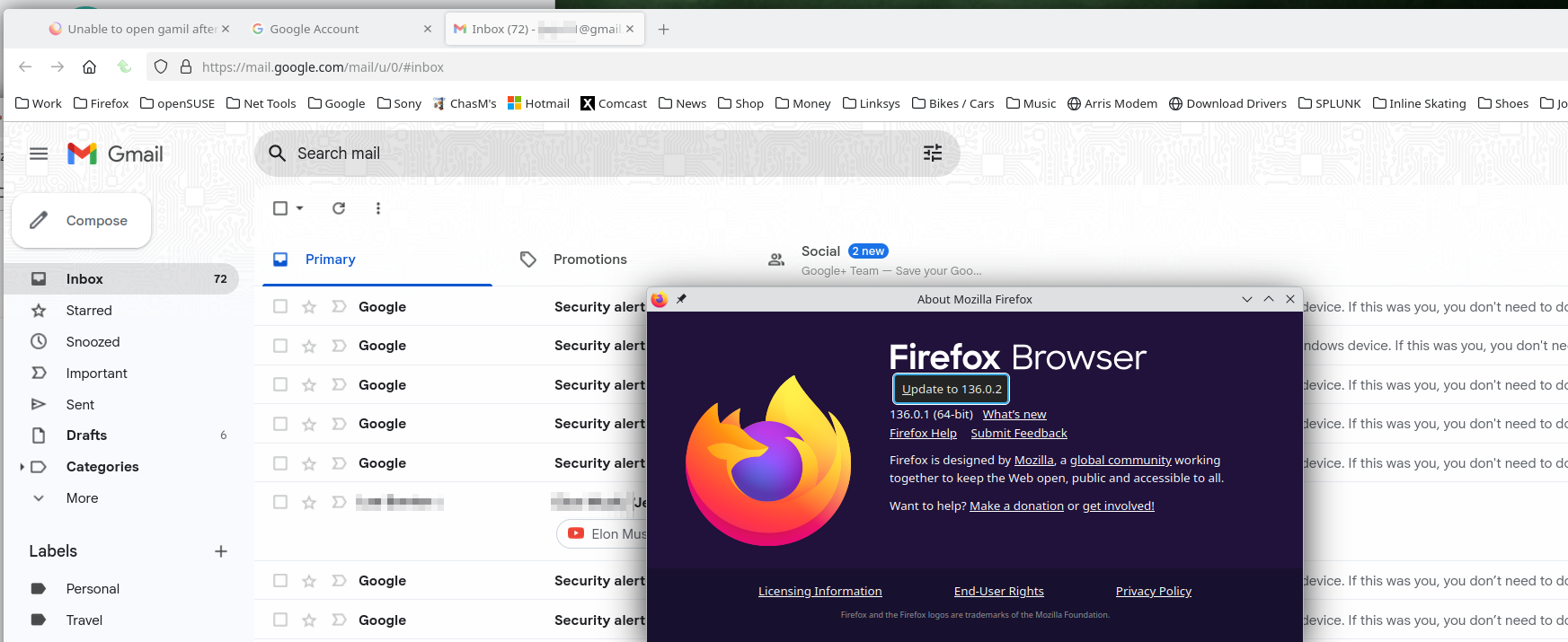The image size is (1568, 642).
Task: Click the Compose pencil button
Action: coord(81,221)
